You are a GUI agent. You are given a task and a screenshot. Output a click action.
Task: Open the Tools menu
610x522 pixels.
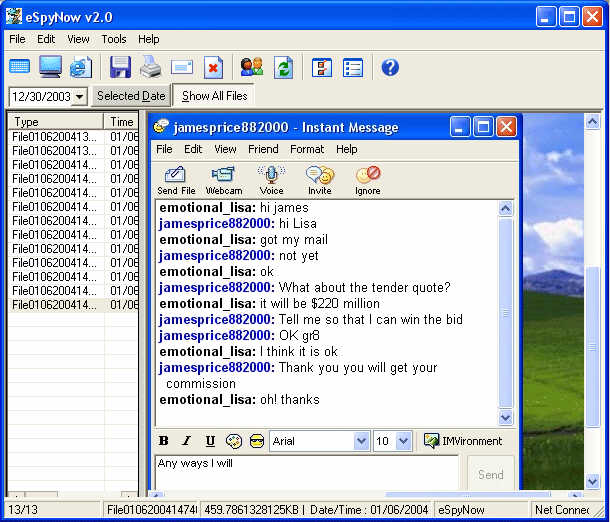[x=114, y=39]
